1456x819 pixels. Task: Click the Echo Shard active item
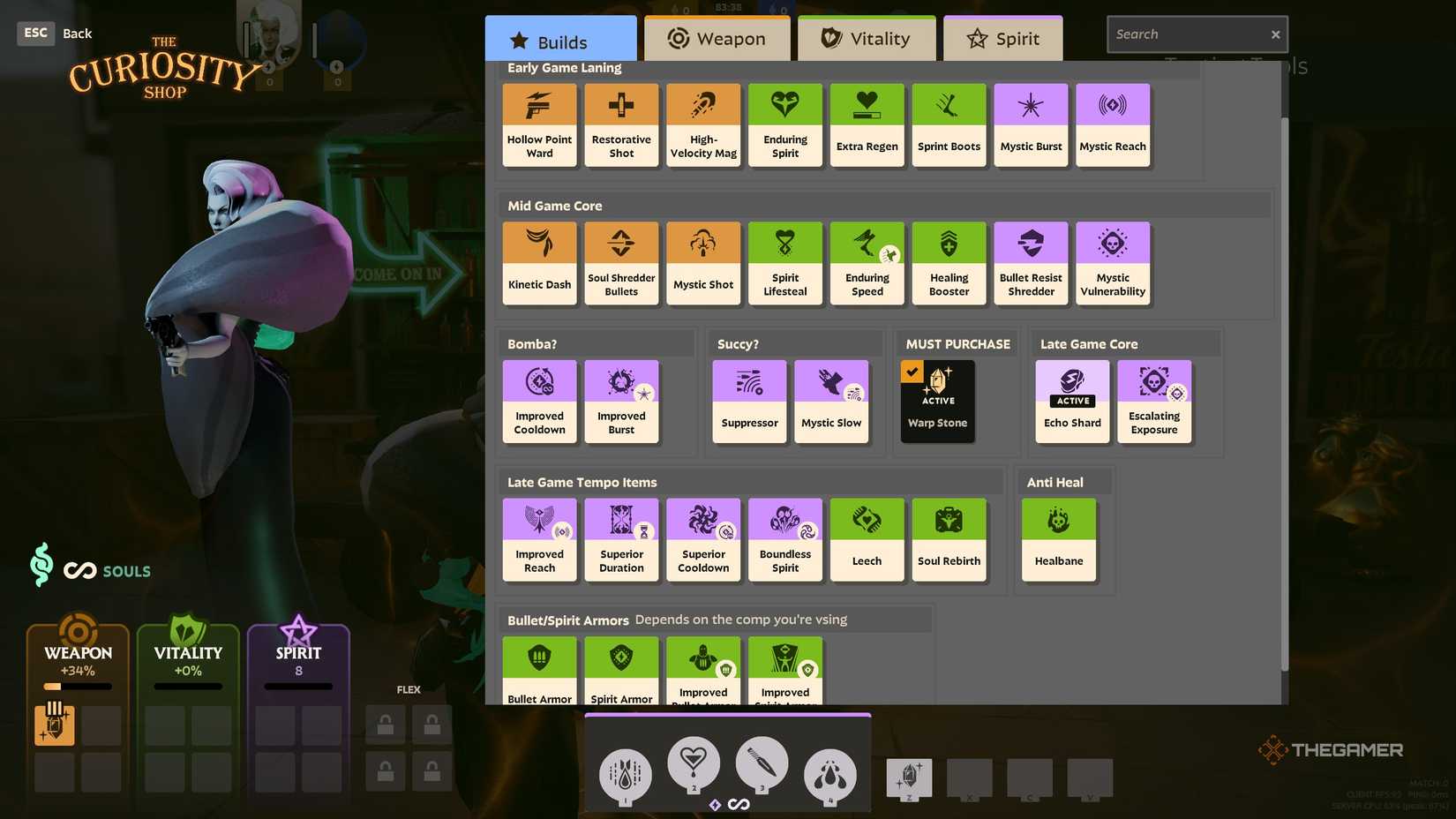pos(1072,401)
